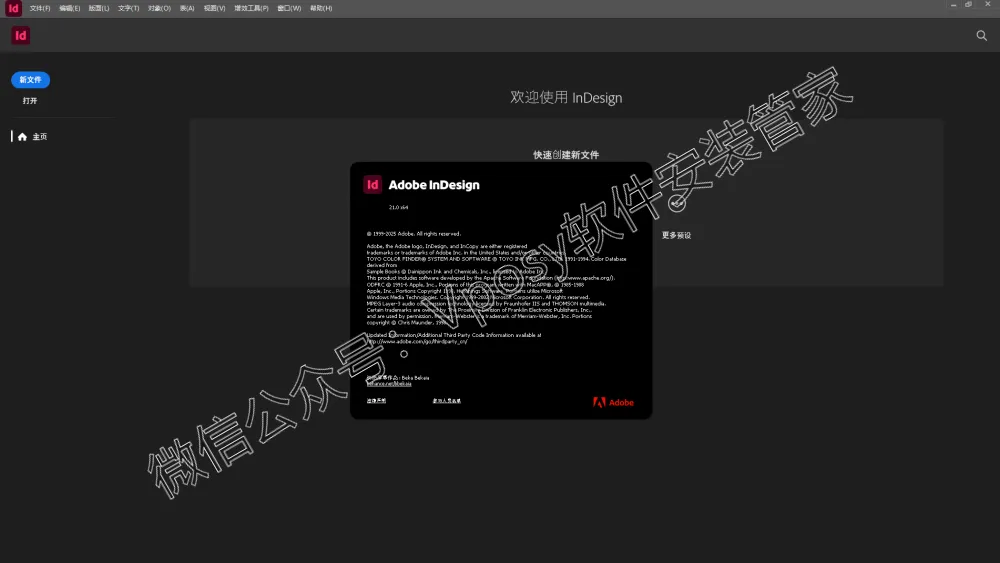
Task: Open the 对象(O) menu
Action: (x=159, y=8)
